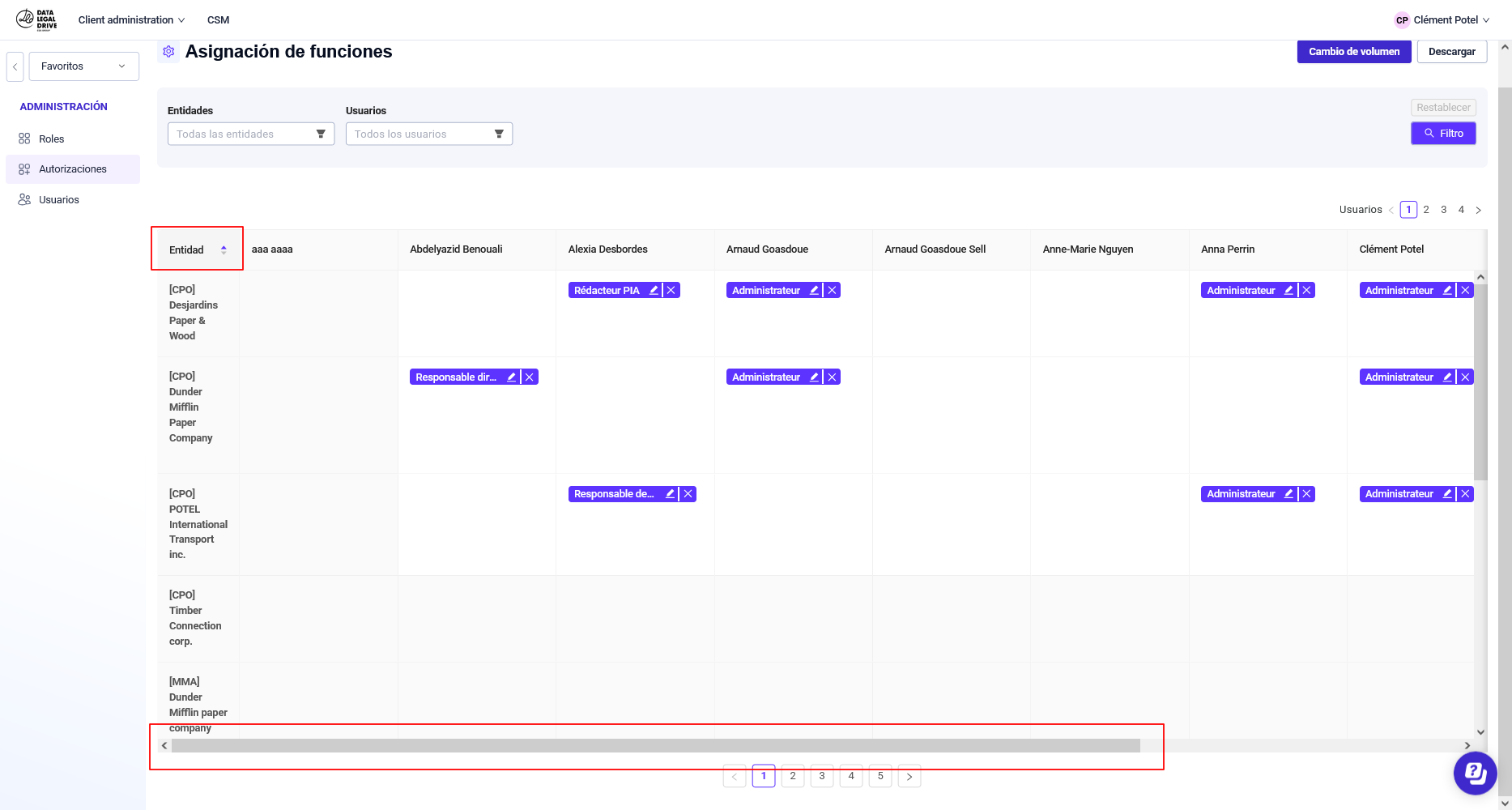Go to next entities page arrow
The height and width of the screenshot is (810, 1512).
point(909,776)
